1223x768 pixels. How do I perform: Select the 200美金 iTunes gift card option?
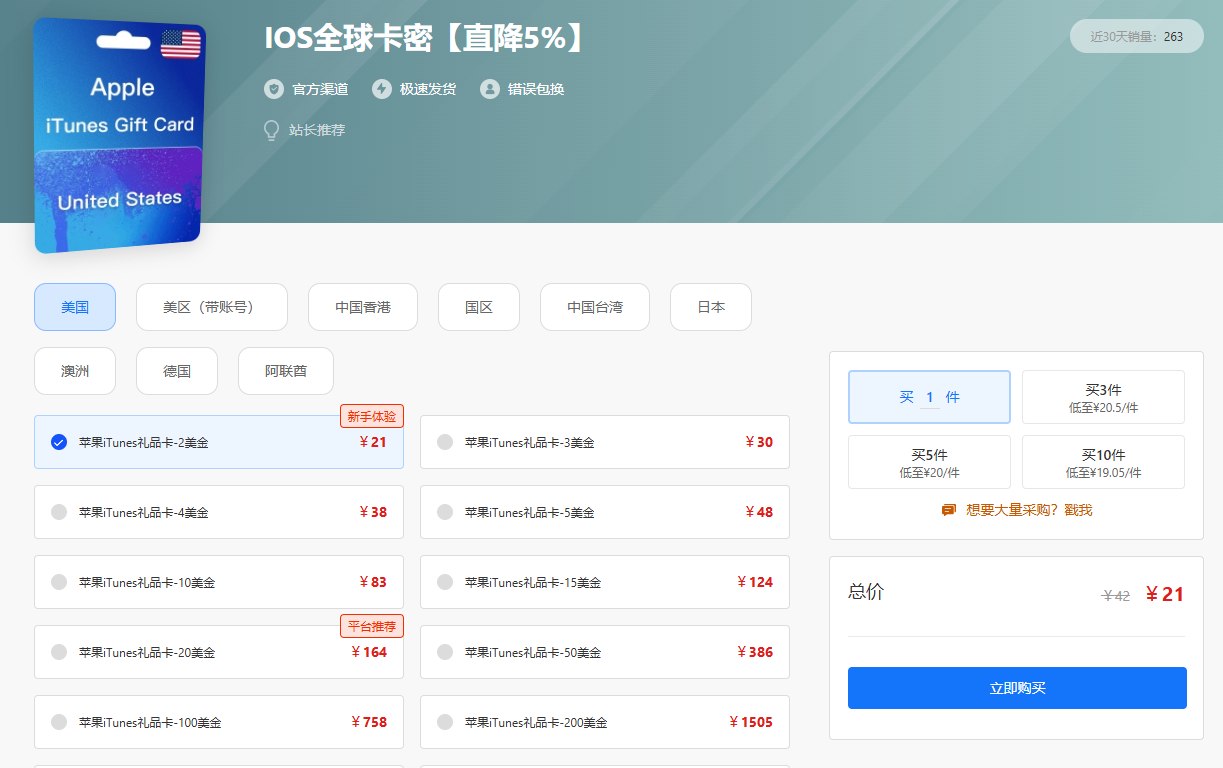pos(605,722)
